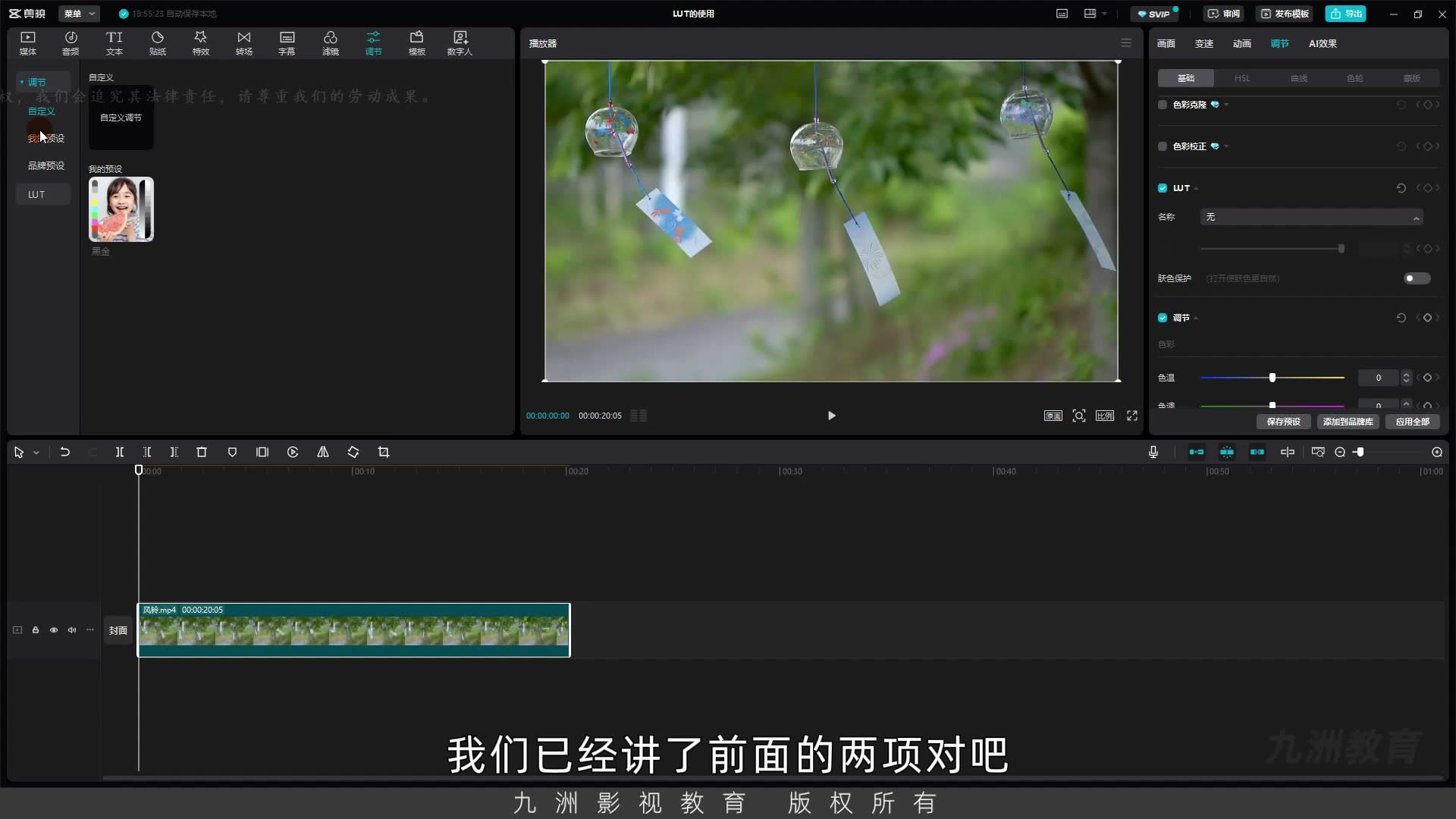Enable the 色彩克隆 checkbox
Image resolution: width=1456 pixels, height=819 pixels.
tap(1163, 105)
